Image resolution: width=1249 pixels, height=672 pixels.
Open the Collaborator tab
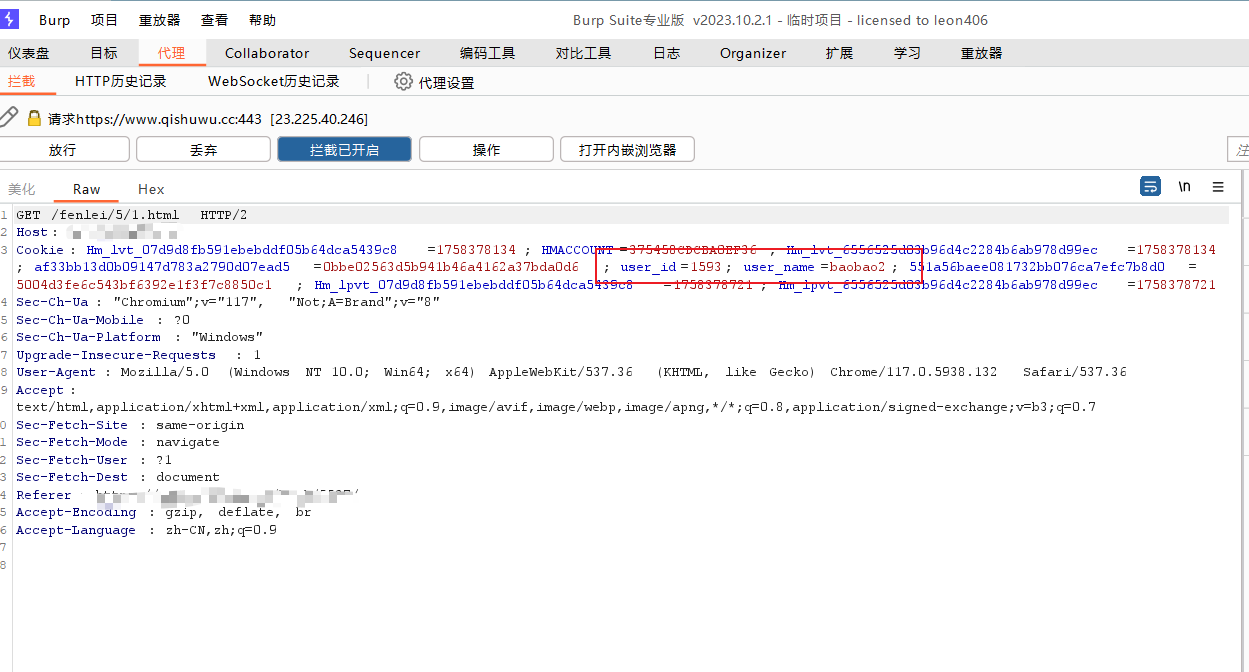coord(267,53)
